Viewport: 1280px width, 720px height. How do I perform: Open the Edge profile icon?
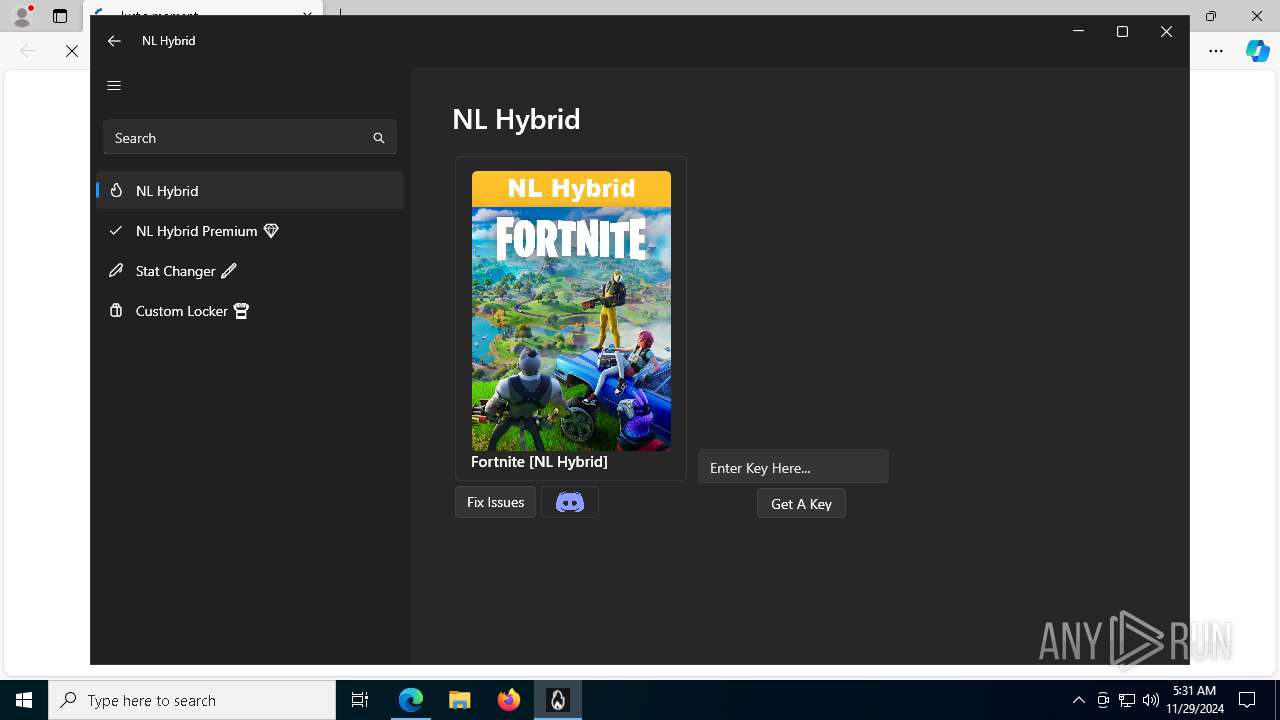pyautogui.click(x=22, y=16)
